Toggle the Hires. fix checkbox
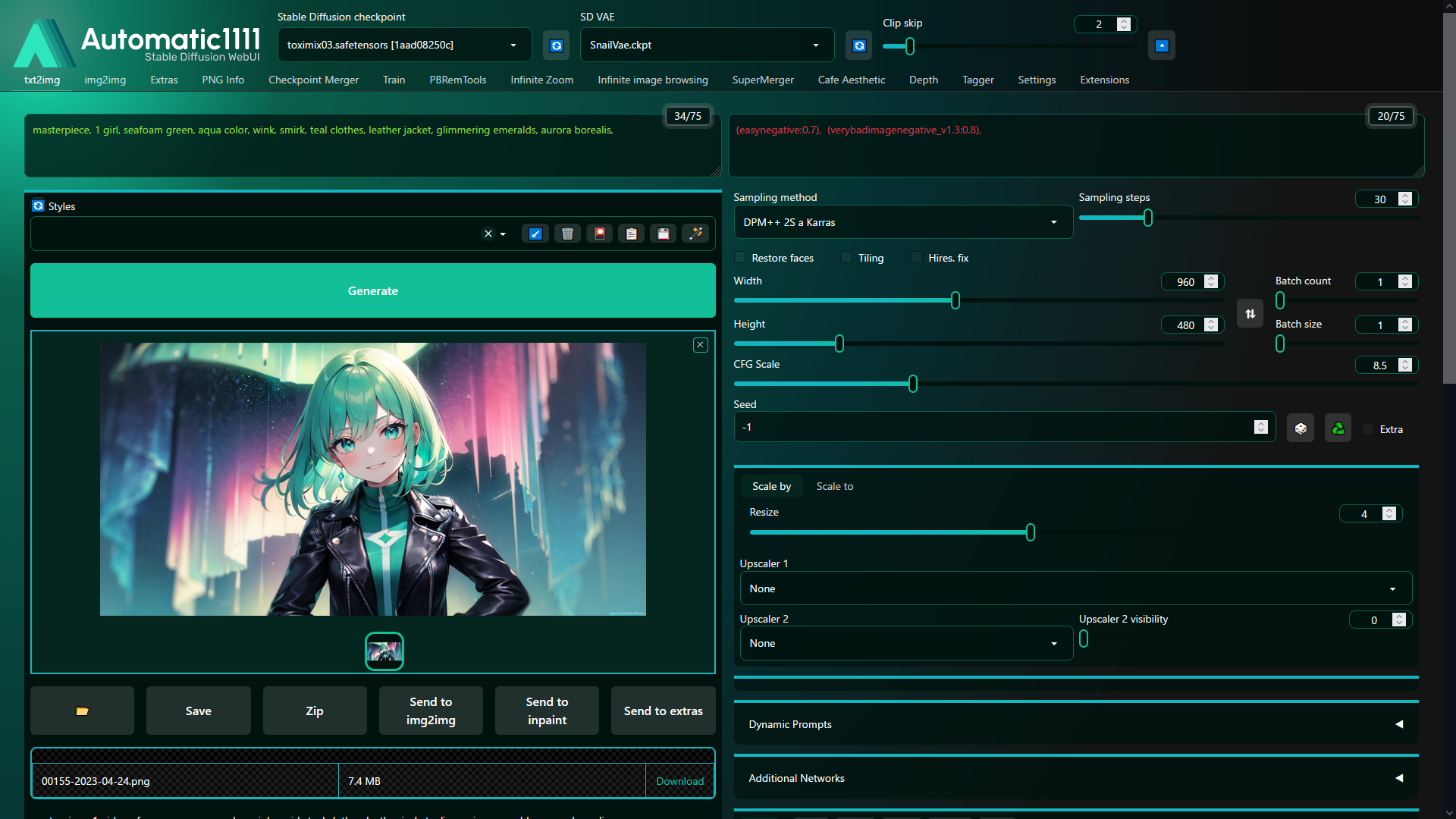1456x819 pixels. tap(918, 258)
